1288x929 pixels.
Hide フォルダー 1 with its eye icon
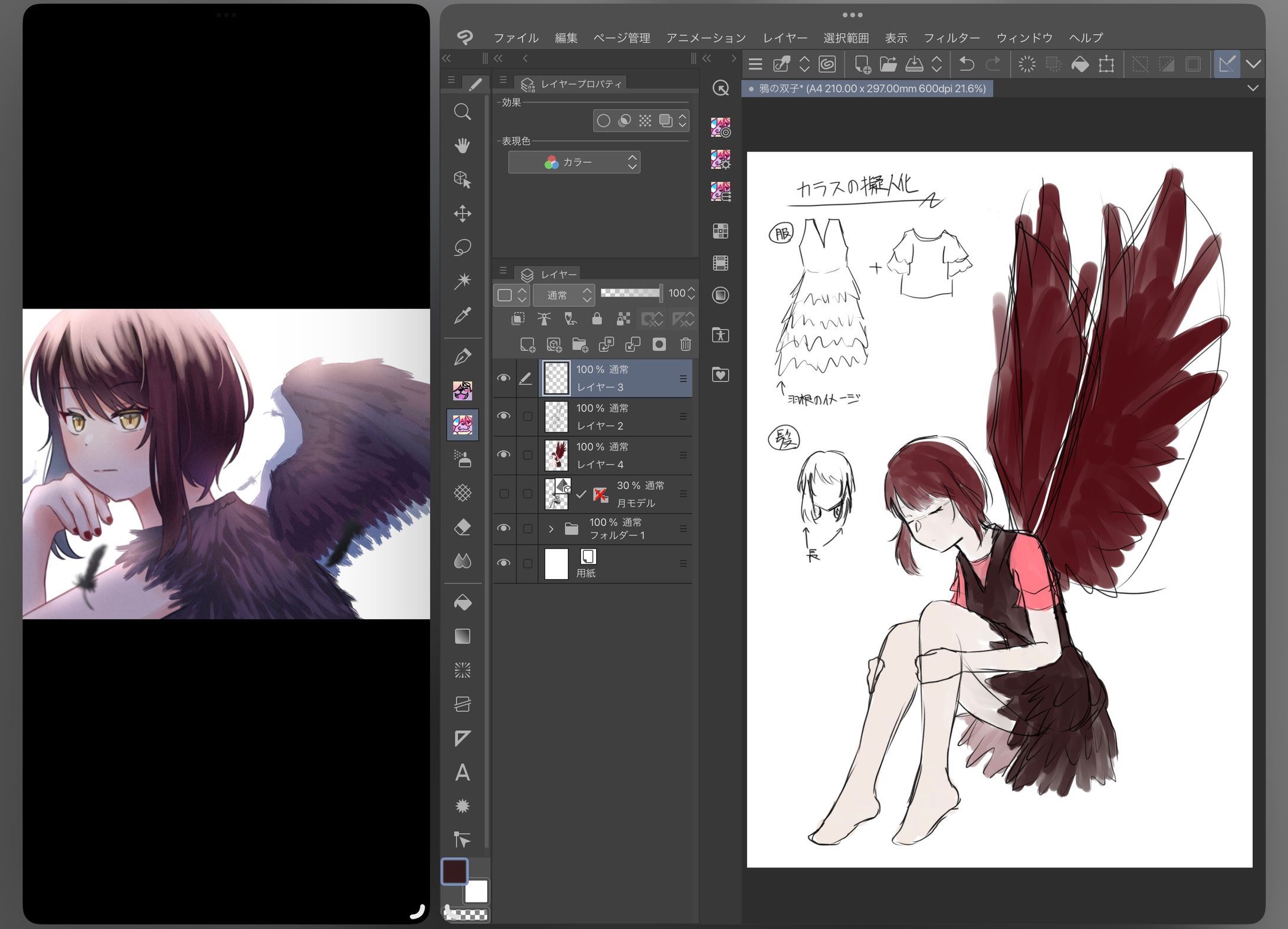[503, 528]
